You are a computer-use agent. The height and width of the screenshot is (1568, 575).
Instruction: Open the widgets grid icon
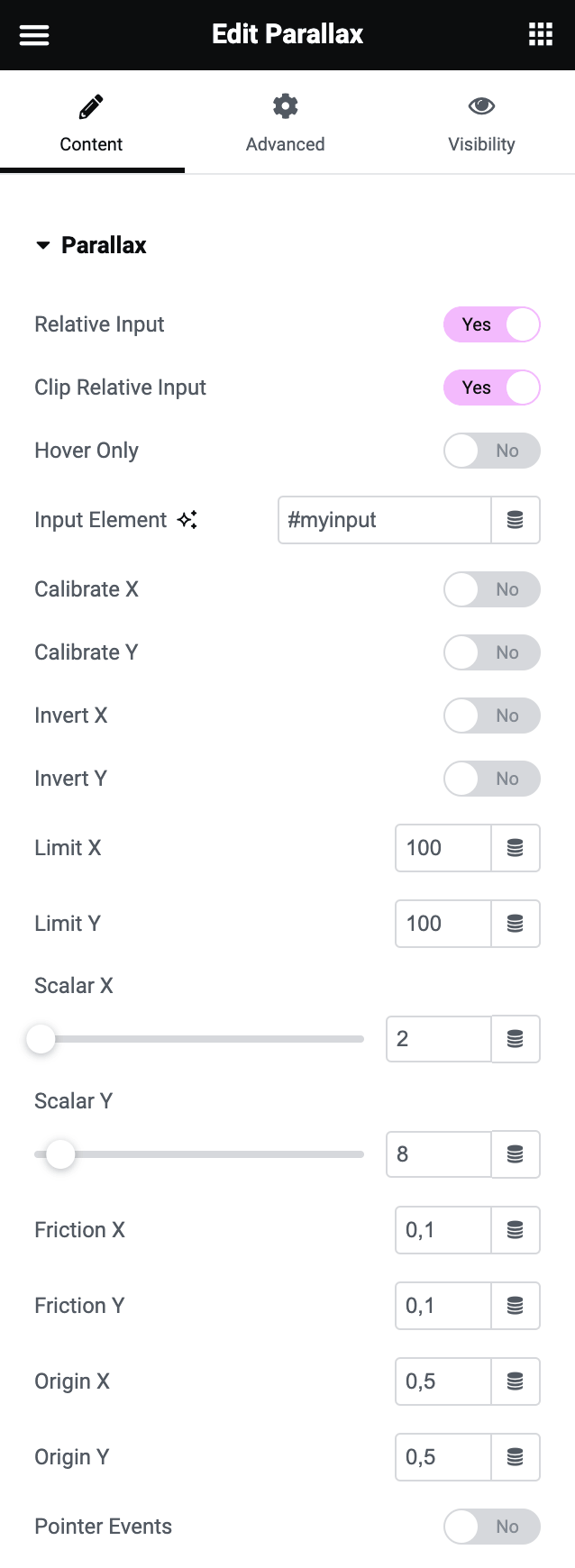[x=540, y=35]
